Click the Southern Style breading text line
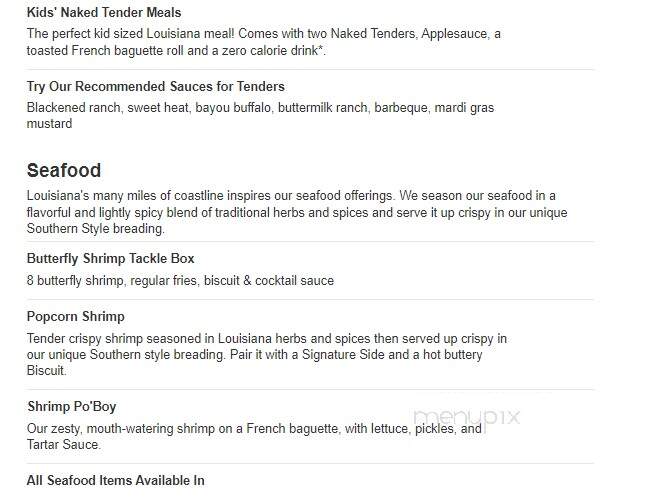The height and width of the screenshot is (500, 646). coord(96,229)
